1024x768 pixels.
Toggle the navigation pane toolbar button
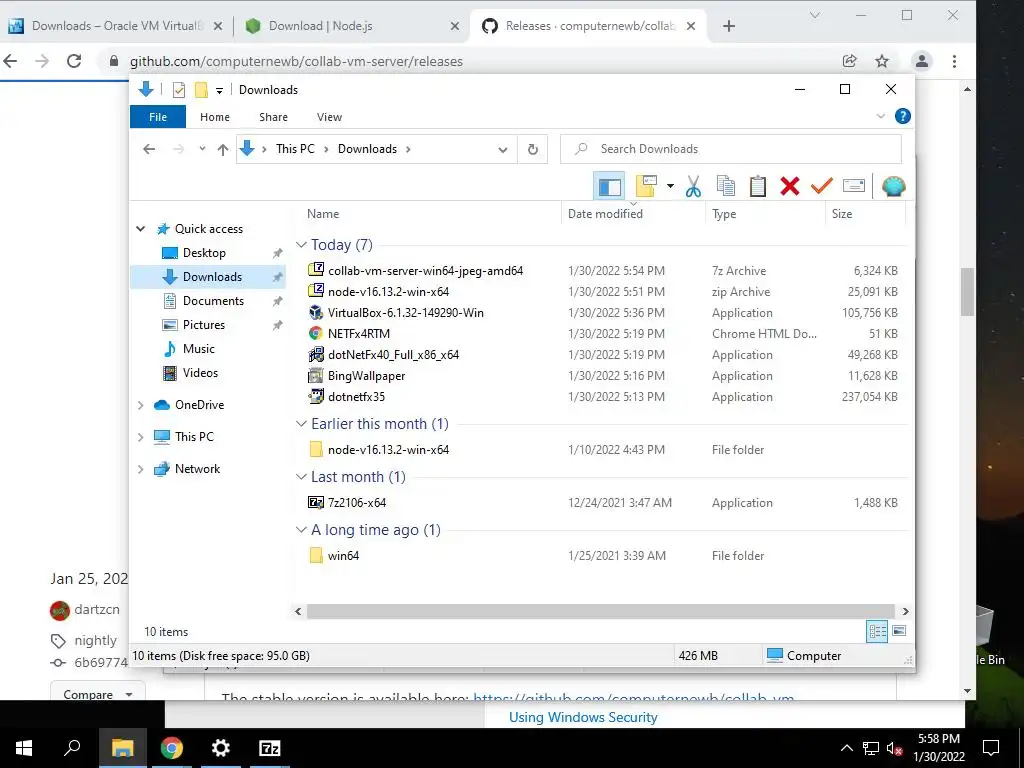point(609,187)
